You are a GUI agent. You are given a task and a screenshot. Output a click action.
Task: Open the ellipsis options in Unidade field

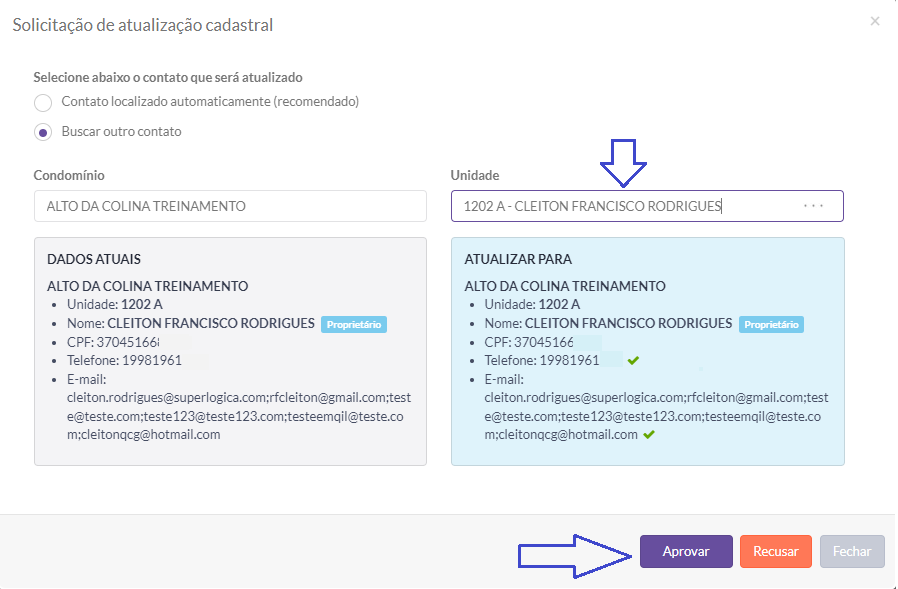point(813,206)
